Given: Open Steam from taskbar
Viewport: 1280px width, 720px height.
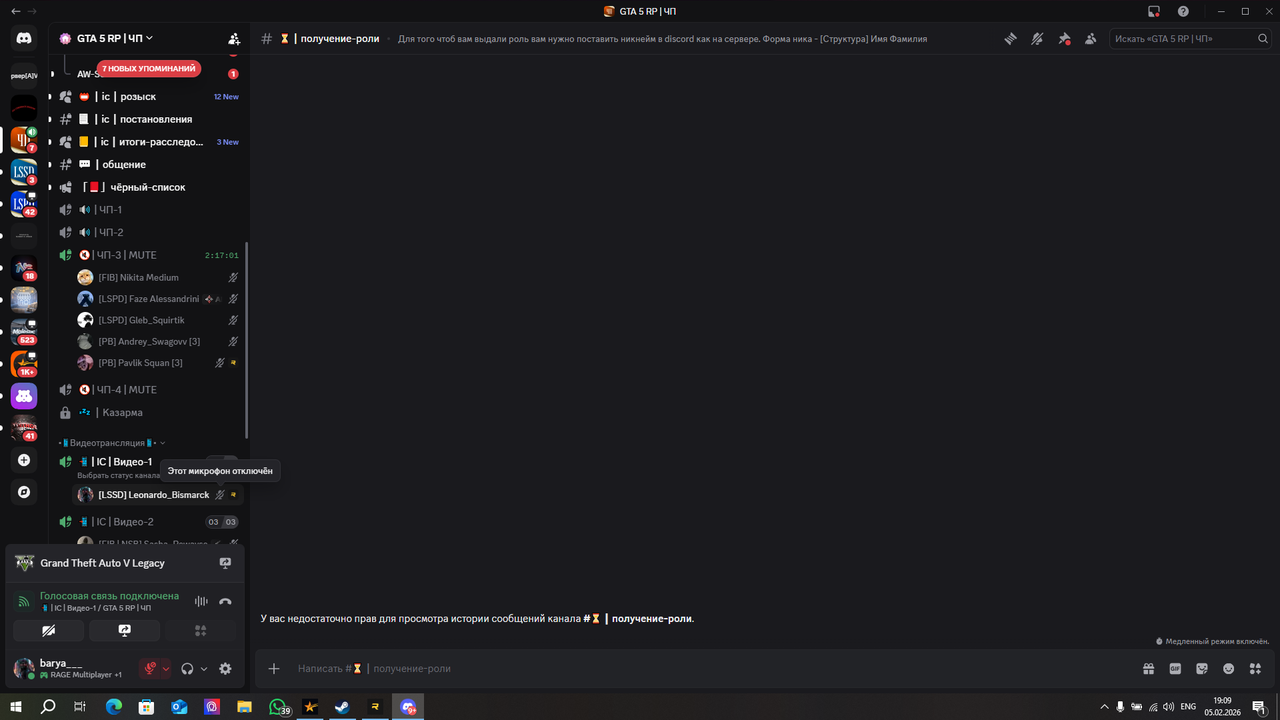Looking at the screenshot, I should [x=342, y=707].
